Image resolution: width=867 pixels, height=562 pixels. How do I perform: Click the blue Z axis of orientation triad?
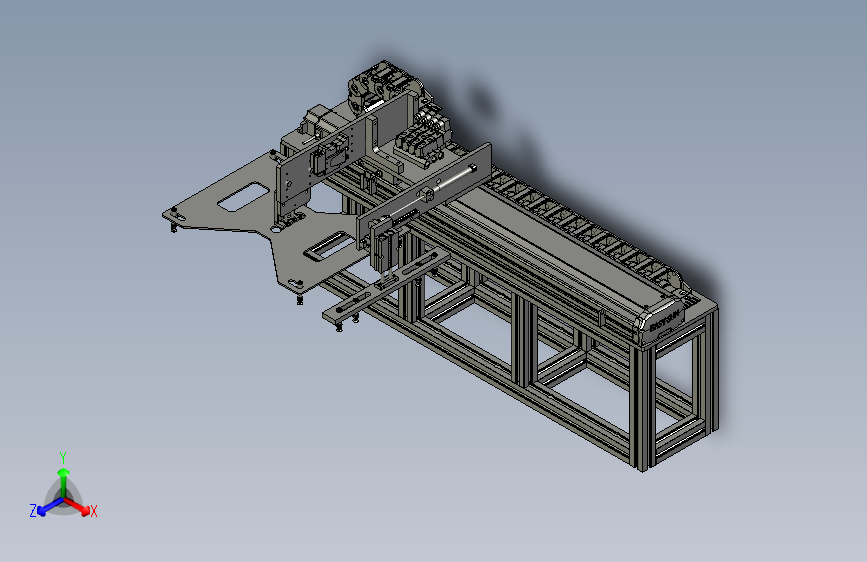click(x=50, y=506)
